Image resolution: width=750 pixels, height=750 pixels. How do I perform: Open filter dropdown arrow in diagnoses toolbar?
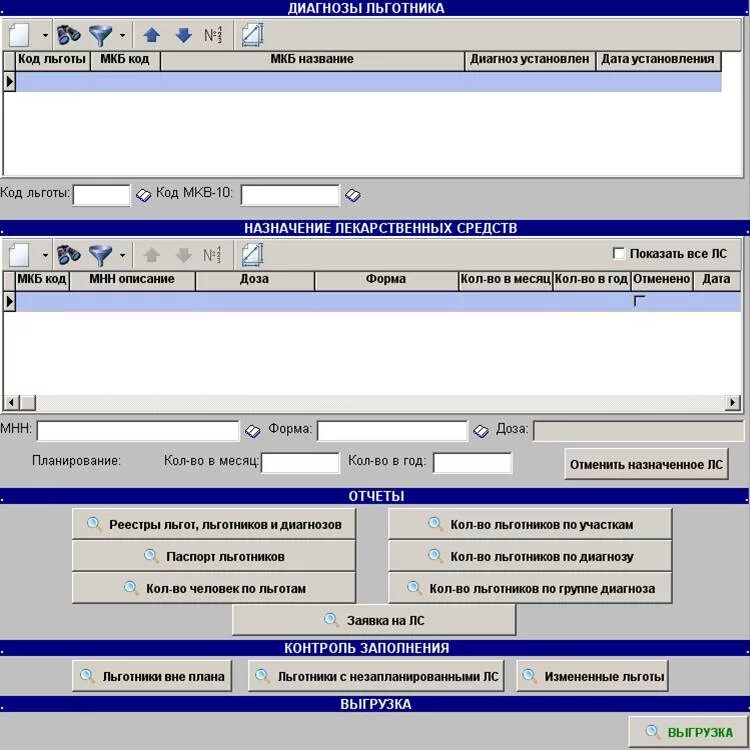click(122, 35)
